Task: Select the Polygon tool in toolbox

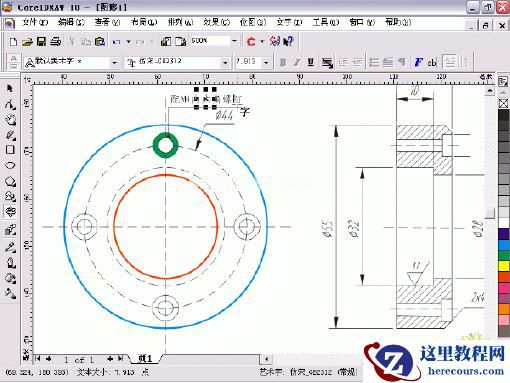Action: [x=10, y=182]
